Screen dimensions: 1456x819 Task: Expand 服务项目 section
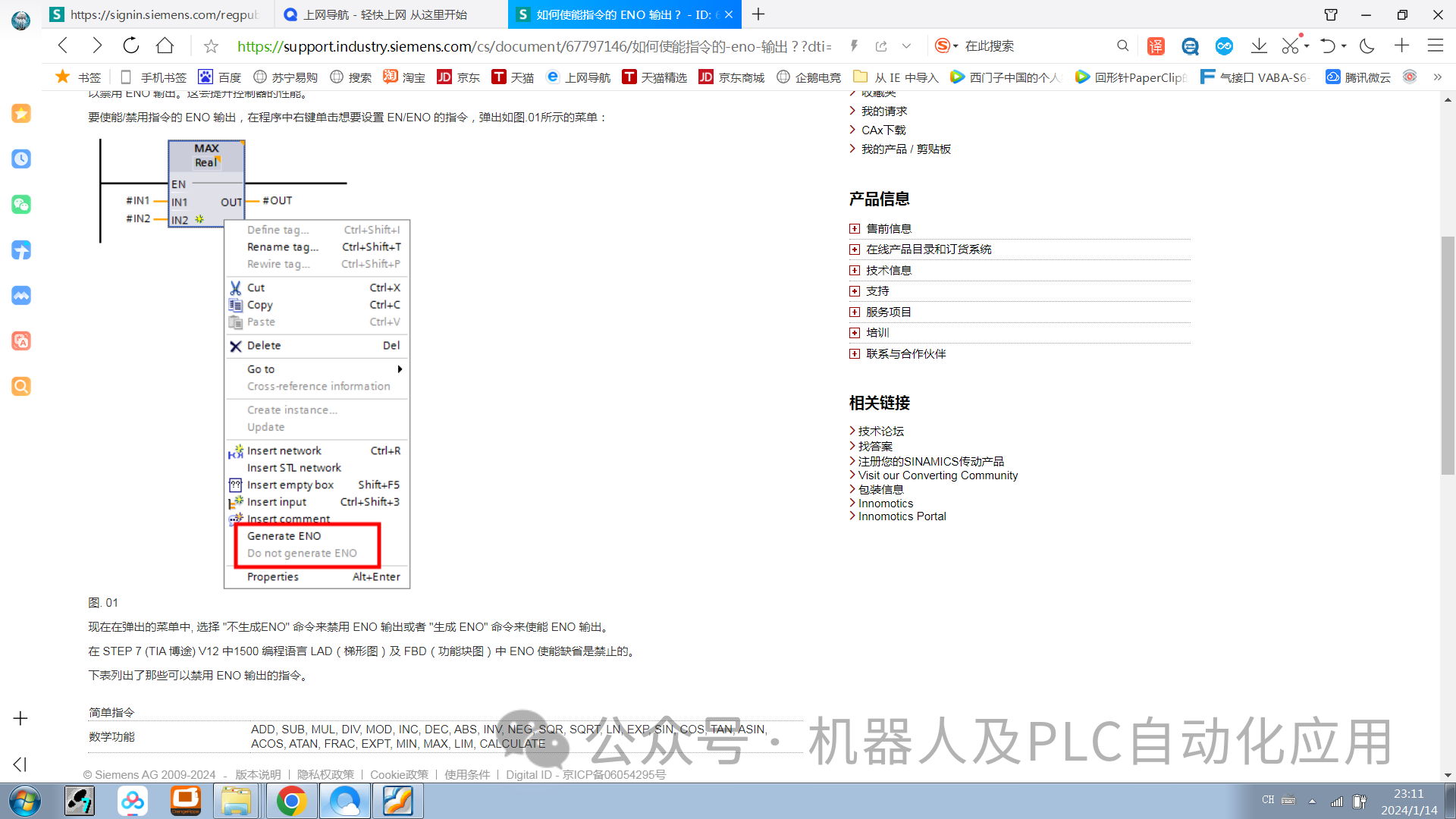pos(855,312)
